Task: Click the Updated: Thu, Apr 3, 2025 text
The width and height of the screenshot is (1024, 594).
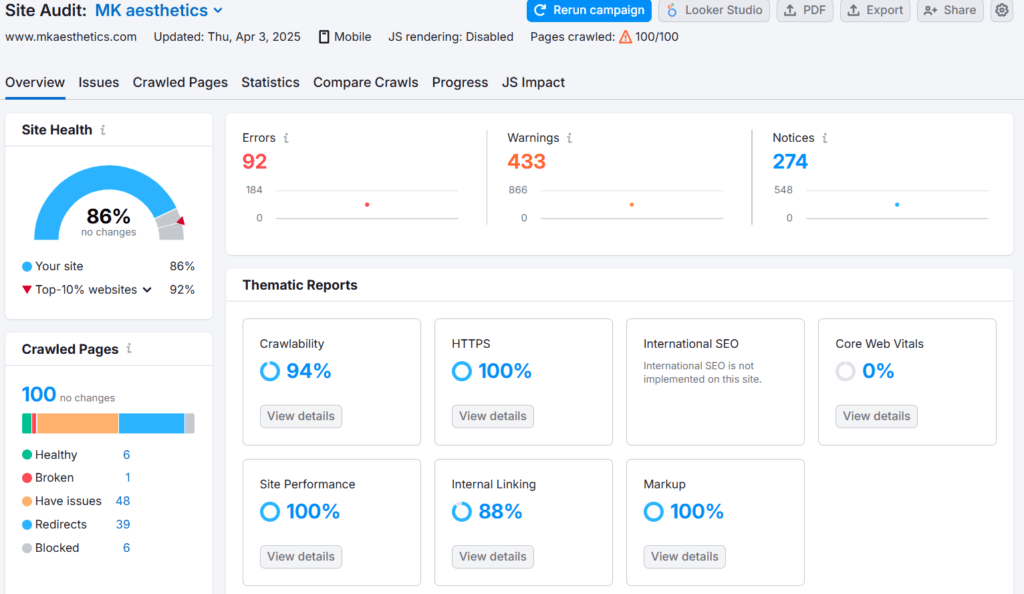Action: coord(227,37)
